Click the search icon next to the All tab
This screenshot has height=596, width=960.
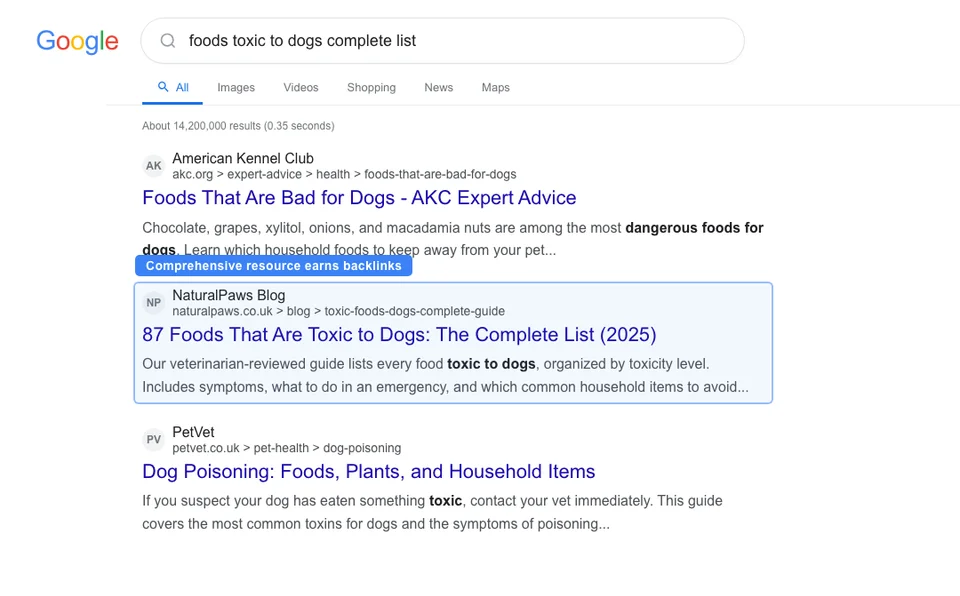(160, 87)
